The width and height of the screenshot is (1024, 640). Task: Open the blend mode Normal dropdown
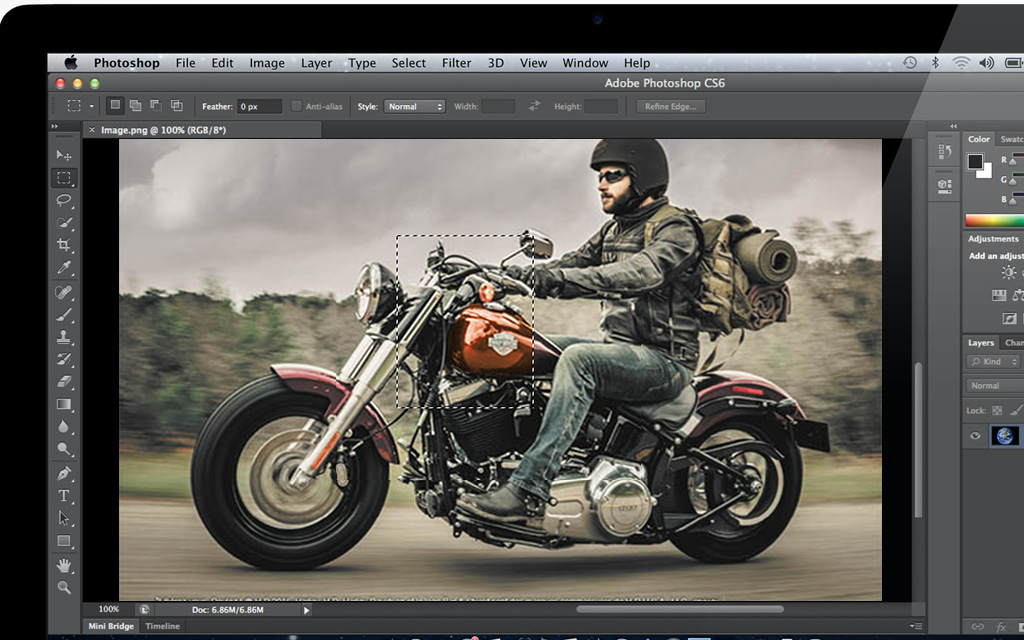pyautogui.click(x=994, y=386)
